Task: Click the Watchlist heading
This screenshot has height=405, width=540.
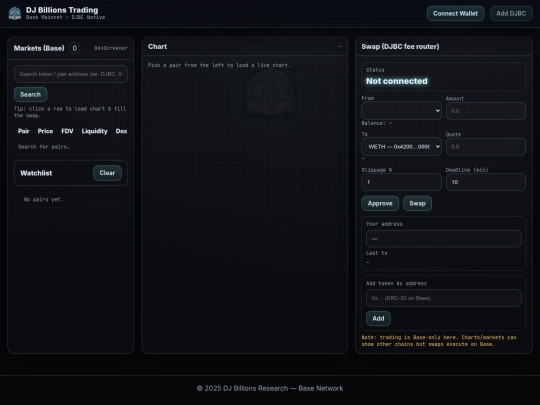Action: 36,173
